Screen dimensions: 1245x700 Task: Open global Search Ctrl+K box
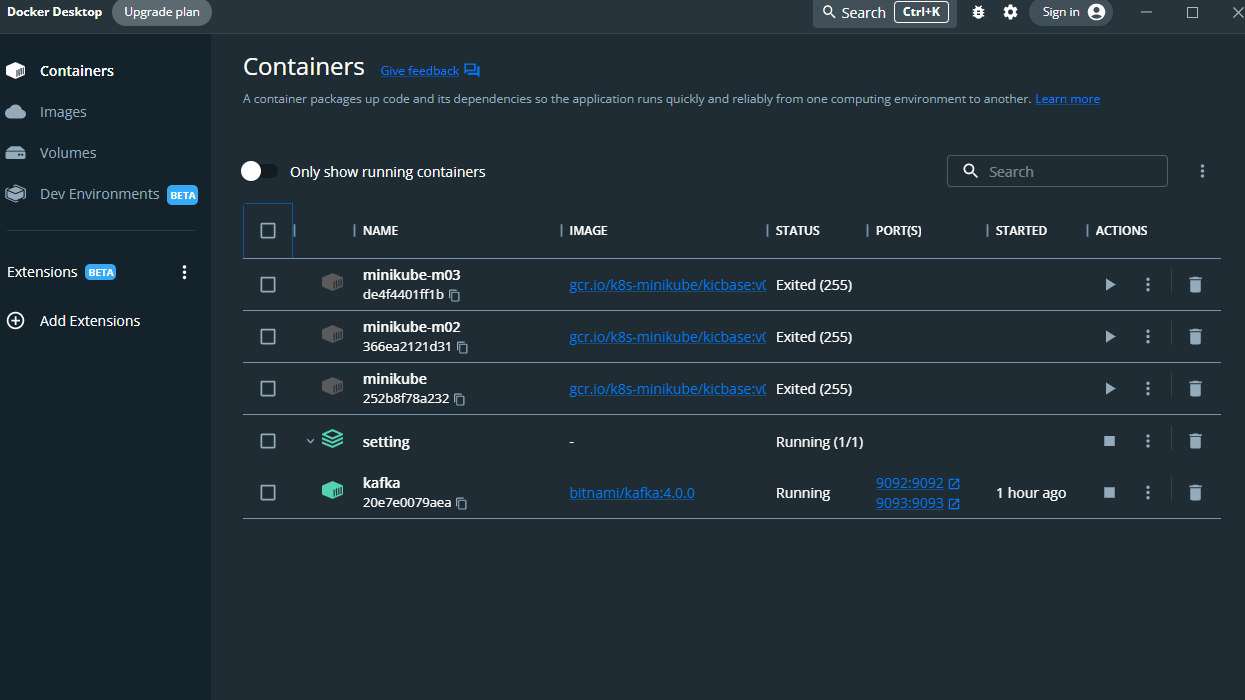click(885, 12)
